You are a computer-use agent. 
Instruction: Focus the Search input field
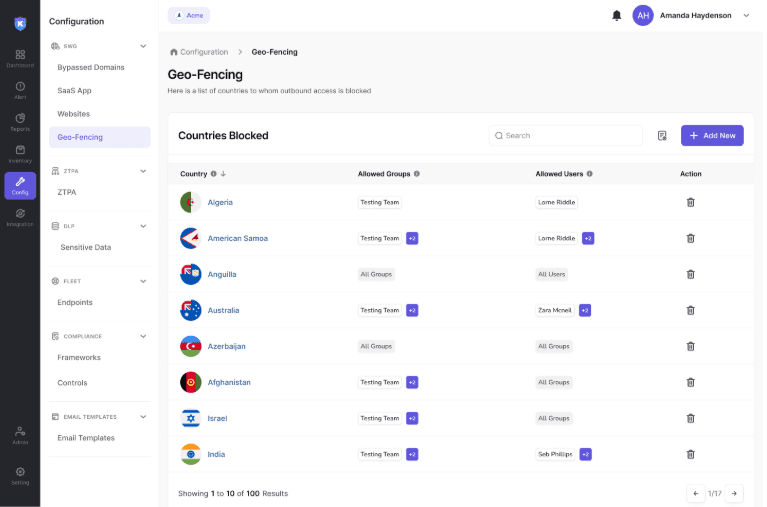(565, 136)
